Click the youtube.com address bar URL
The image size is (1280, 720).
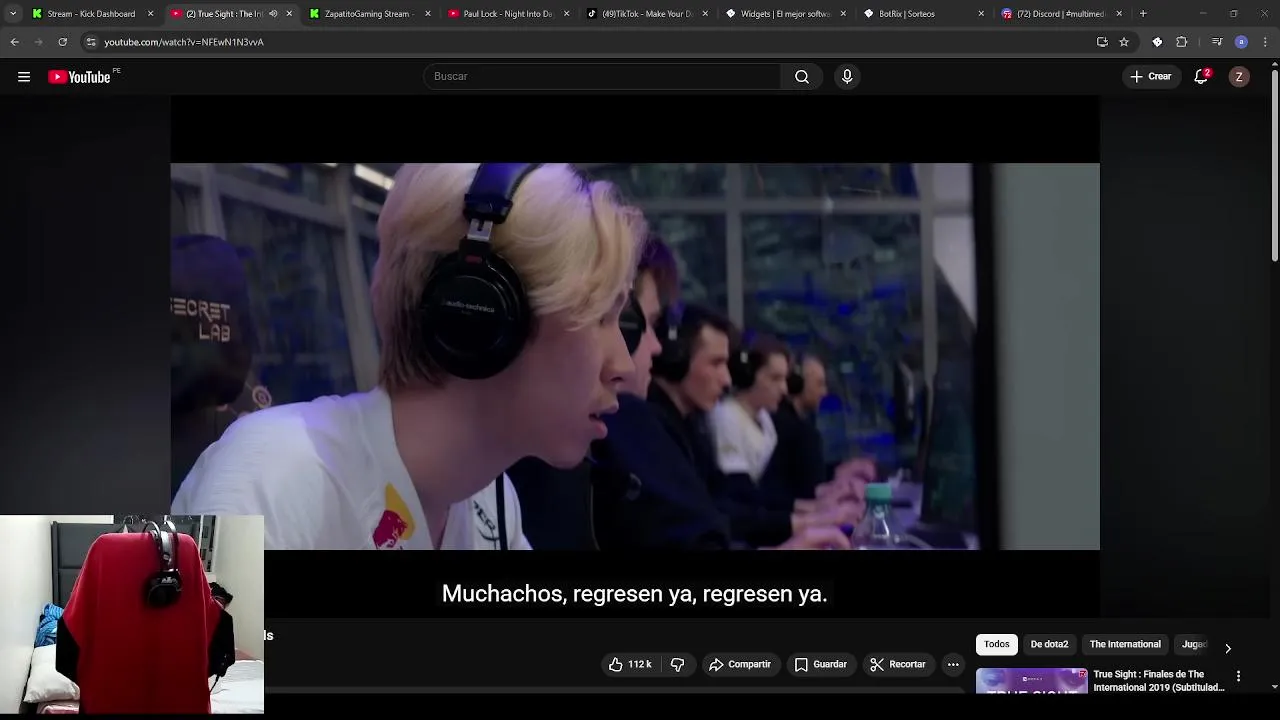click(x=184, y=42)
